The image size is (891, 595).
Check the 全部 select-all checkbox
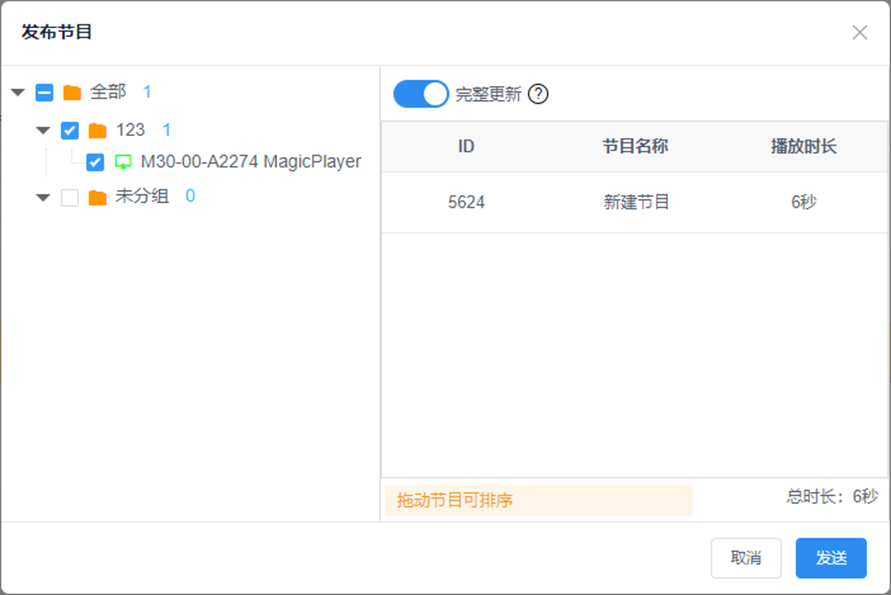(44, 93)
